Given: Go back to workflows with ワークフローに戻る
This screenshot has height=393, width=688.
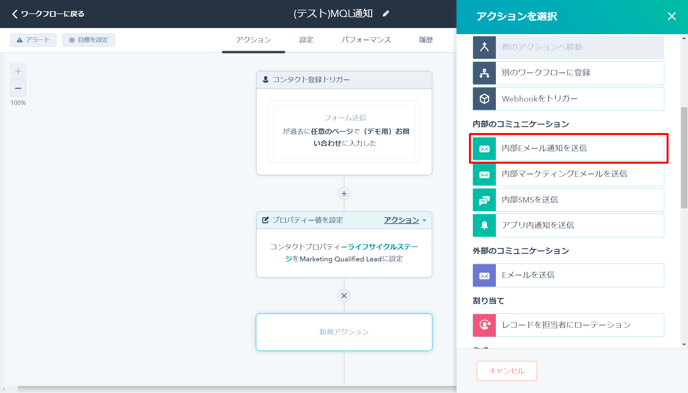Looking at the screenshot, I should (x=48, y=14).
